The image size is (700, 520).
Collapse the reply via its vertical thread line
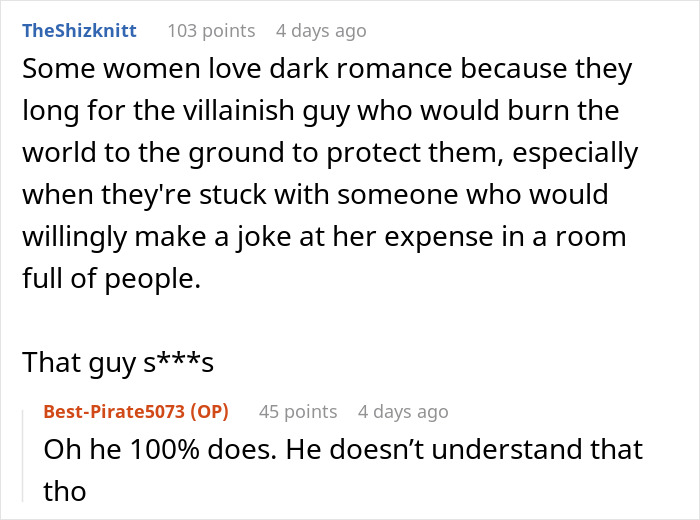pos(28,458)
